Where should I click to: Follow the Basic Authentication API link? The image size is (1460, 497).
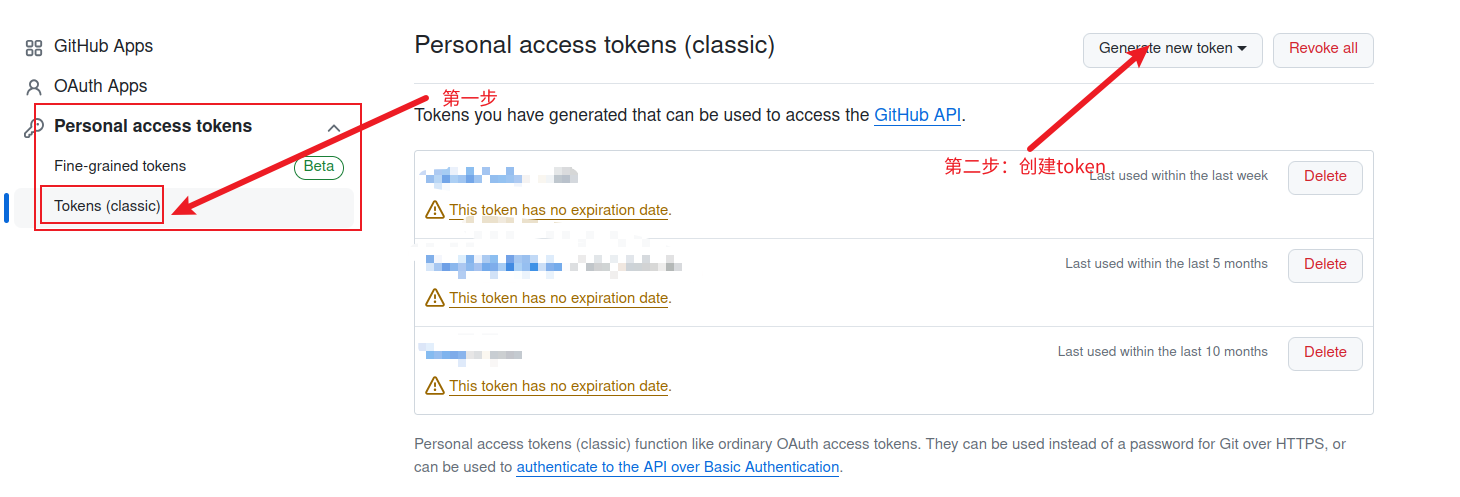coord(677,467)
